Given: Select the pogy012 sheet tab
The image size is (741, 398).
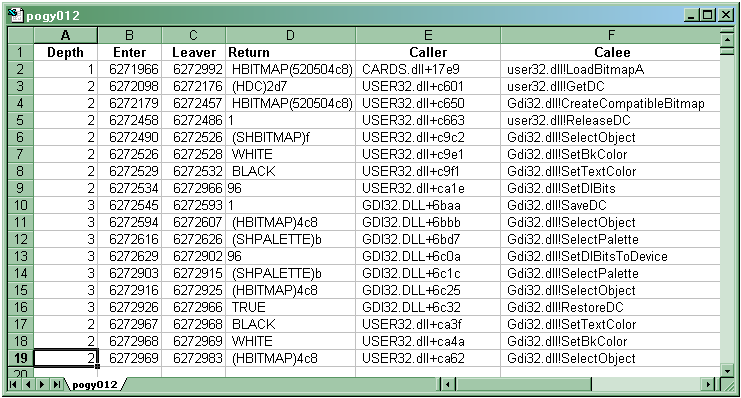Looking at the screenshot, I should (x=95, y=384).
